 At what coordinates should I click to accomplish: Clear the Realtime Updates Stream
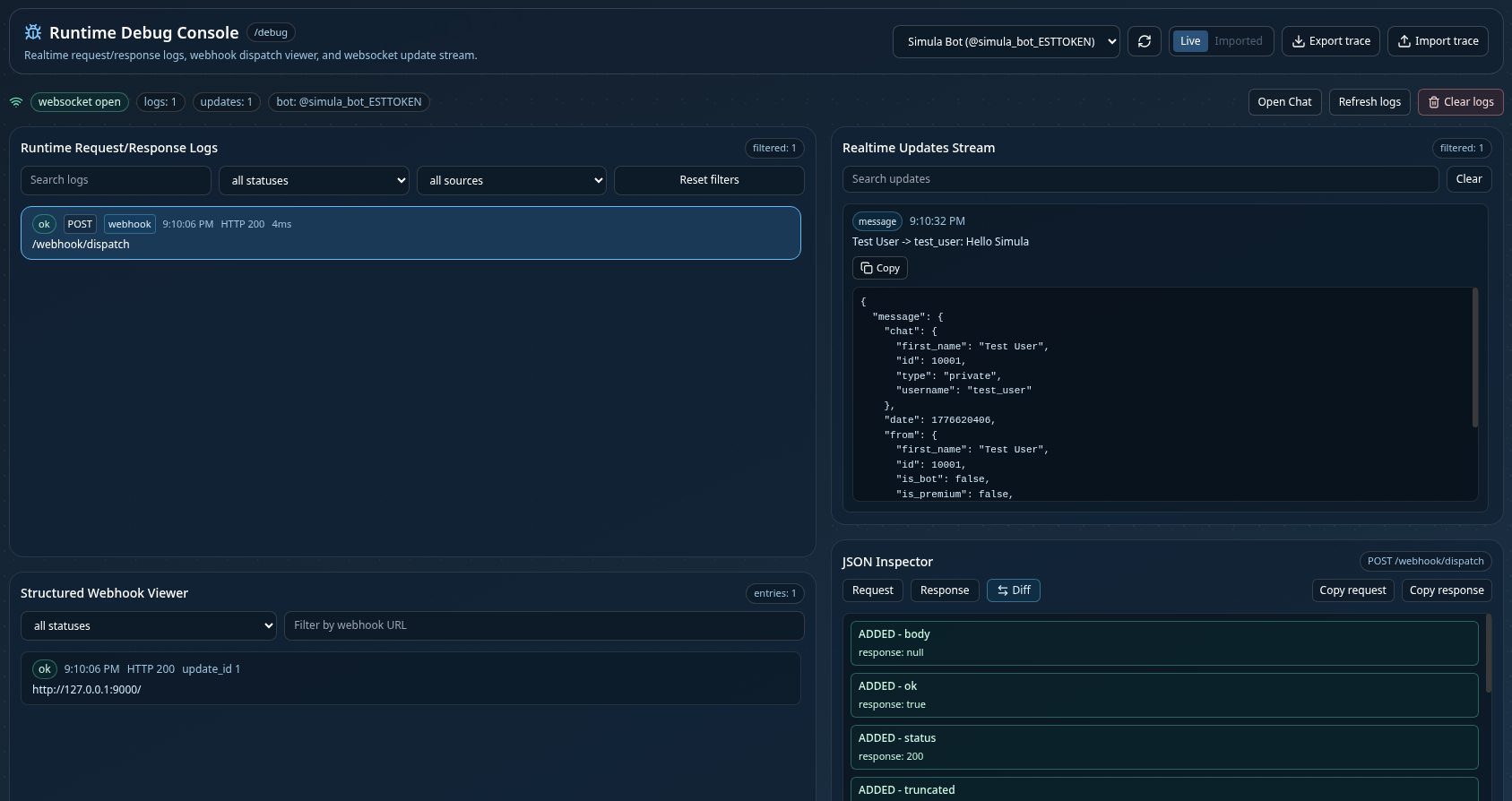[x=1468, y=179]
